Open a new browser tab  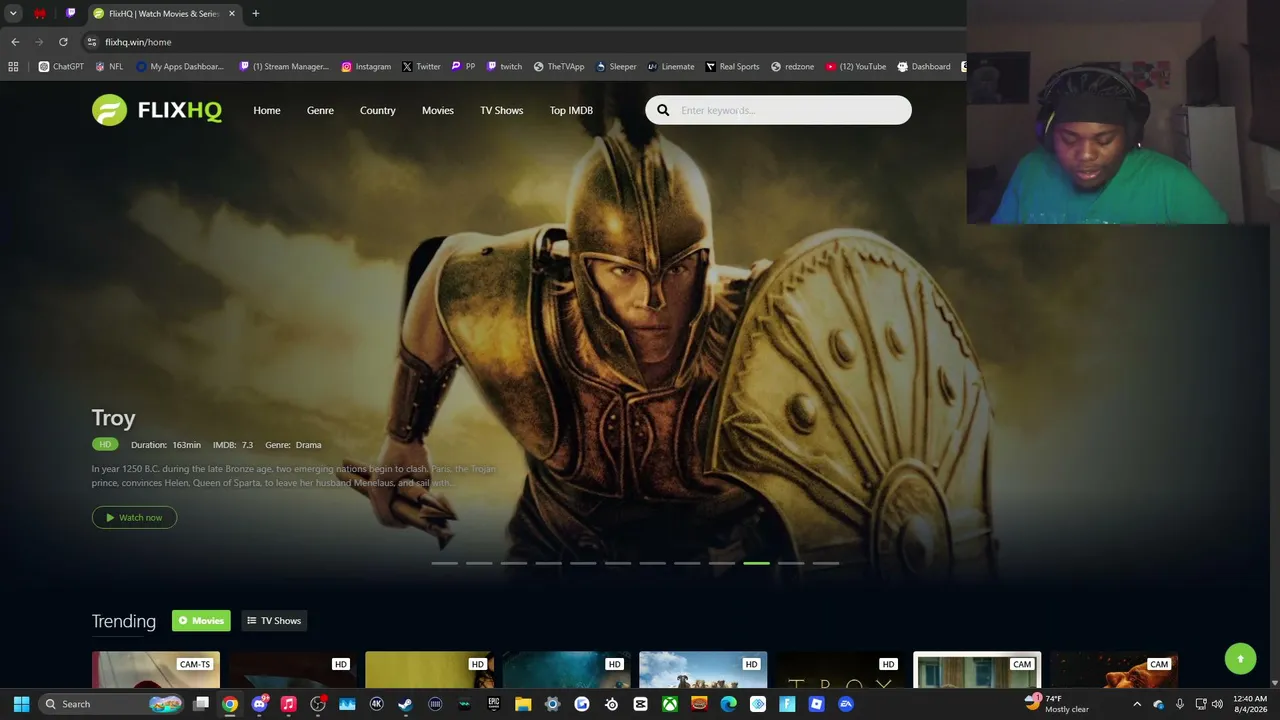tap(255, 13)
